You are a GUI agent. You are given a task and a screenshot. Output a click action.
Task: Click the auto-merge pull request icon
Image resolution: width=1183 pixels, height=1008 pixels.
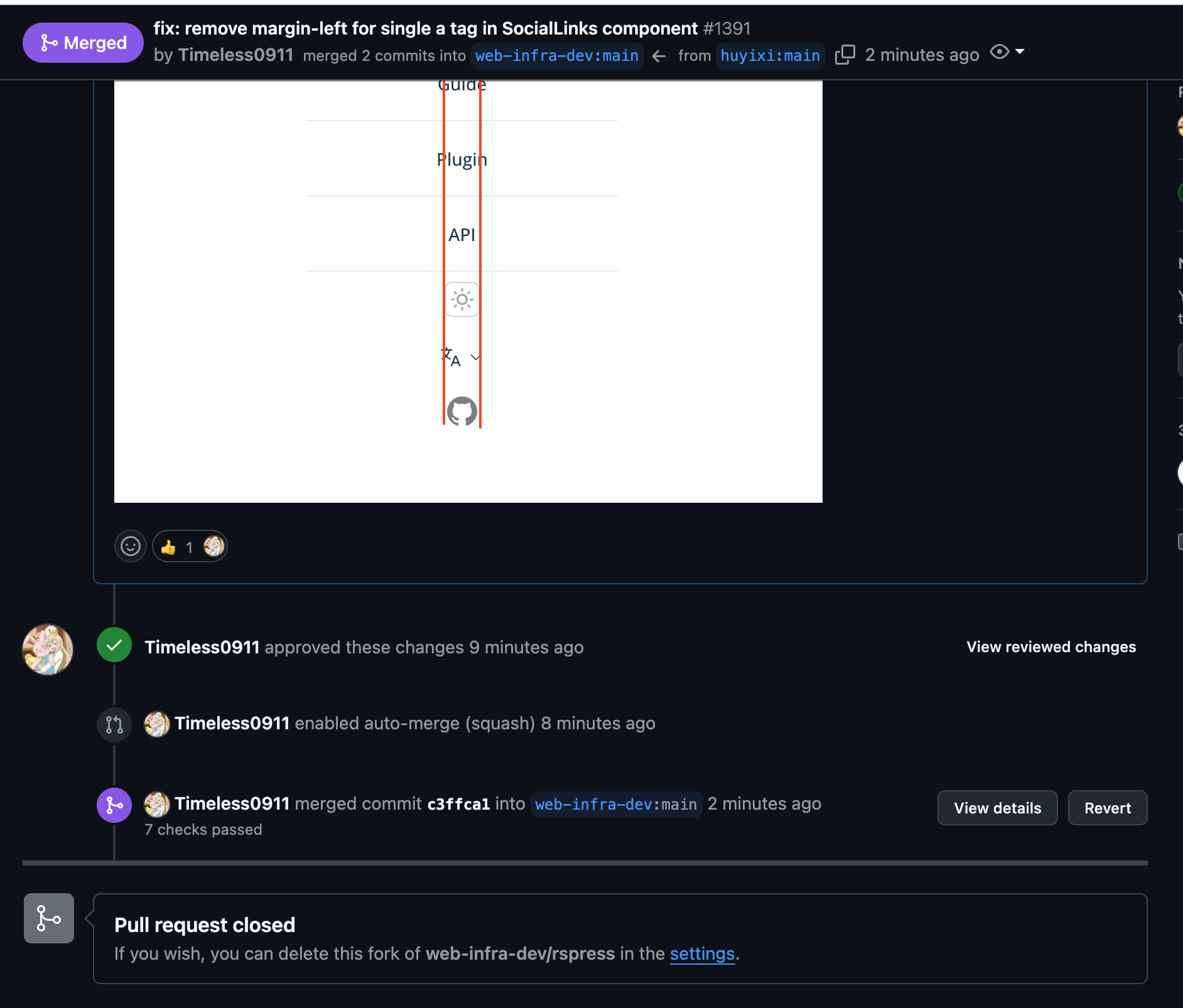[x=114, y=725]
